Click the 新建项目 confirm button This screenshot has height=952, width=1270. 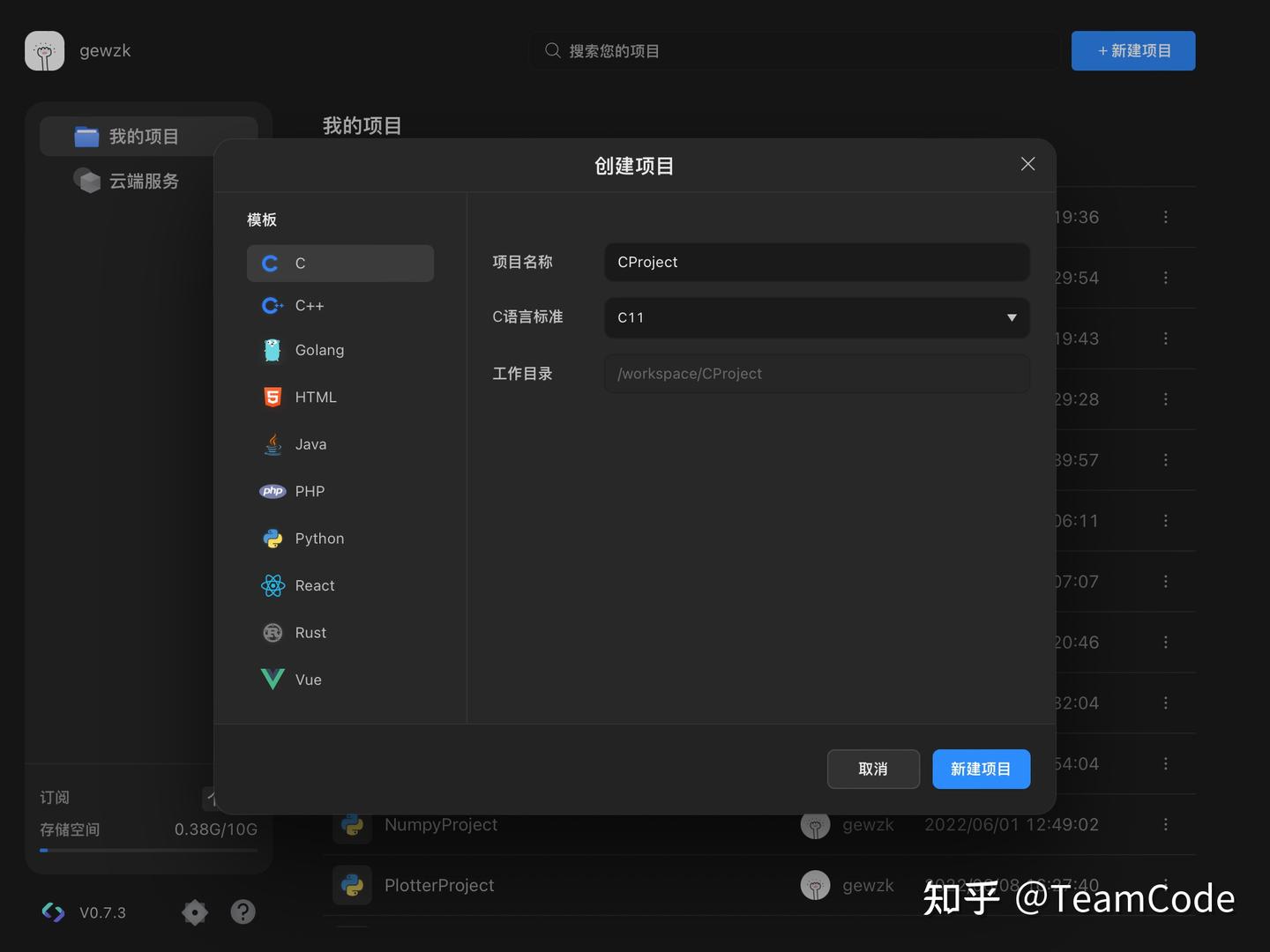(x=981, y=769)
